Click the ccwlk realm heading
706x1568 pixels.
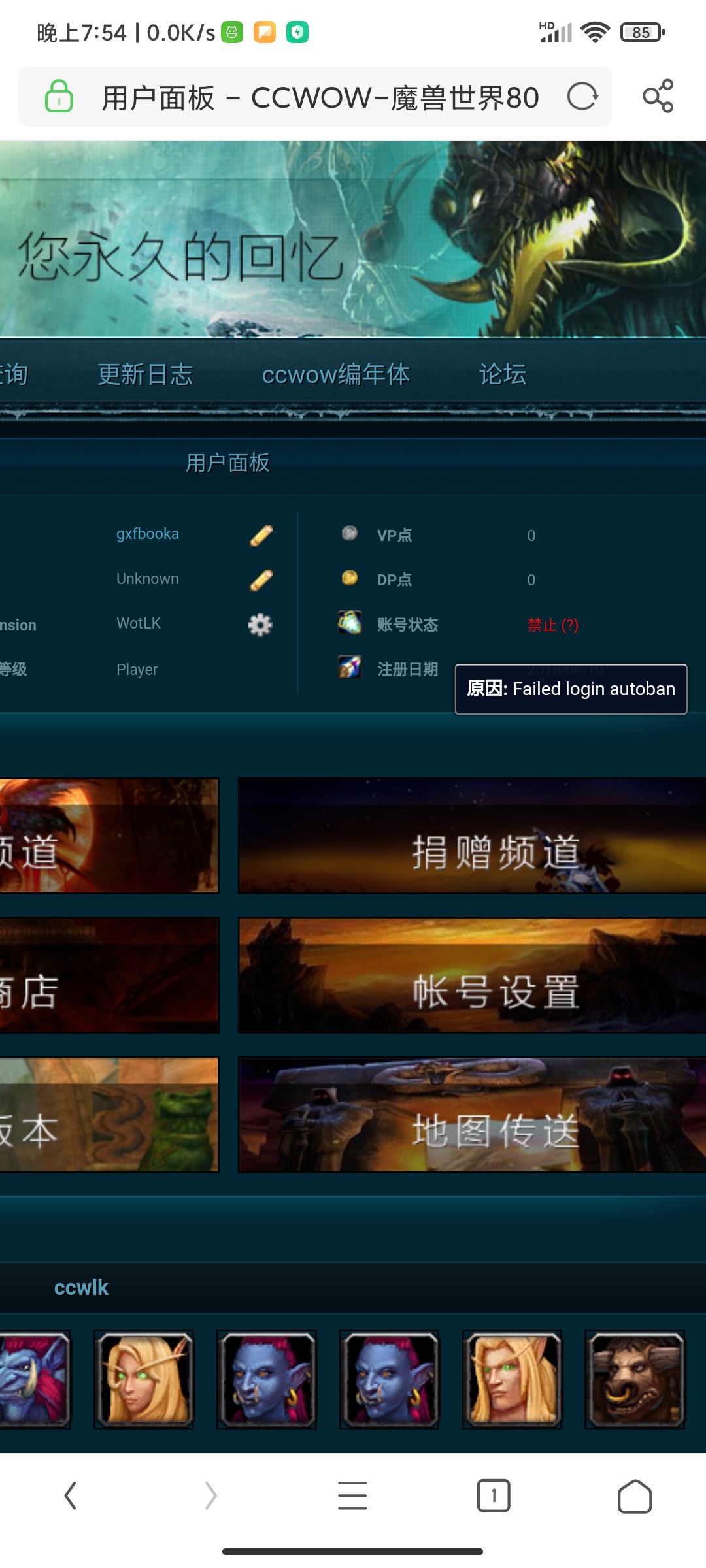pyautogui.click(x=81, y=1287)
